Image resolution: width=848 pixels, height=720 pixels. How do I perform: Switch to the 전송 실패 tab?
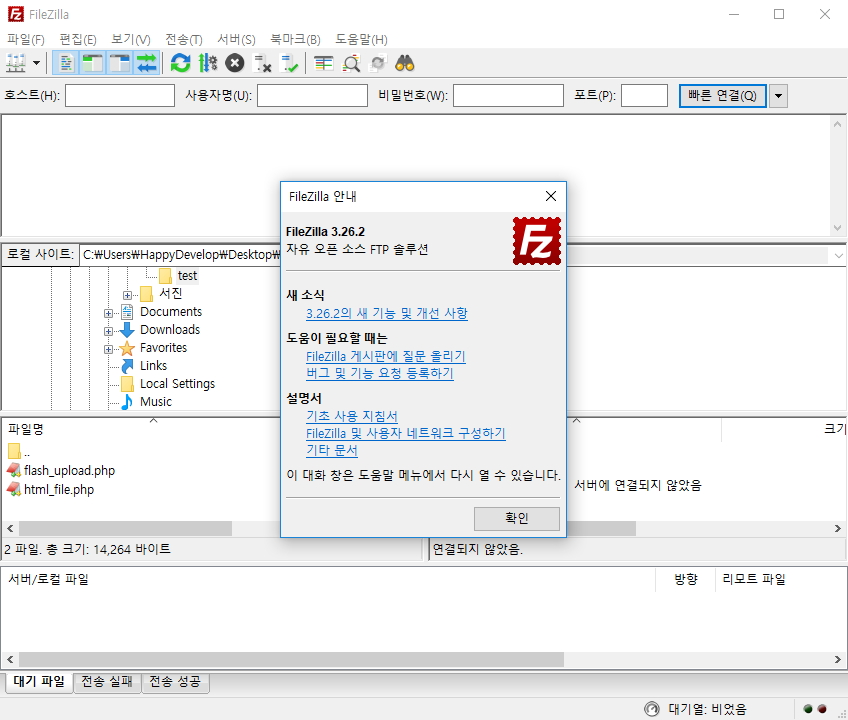[x=107, y=682]
